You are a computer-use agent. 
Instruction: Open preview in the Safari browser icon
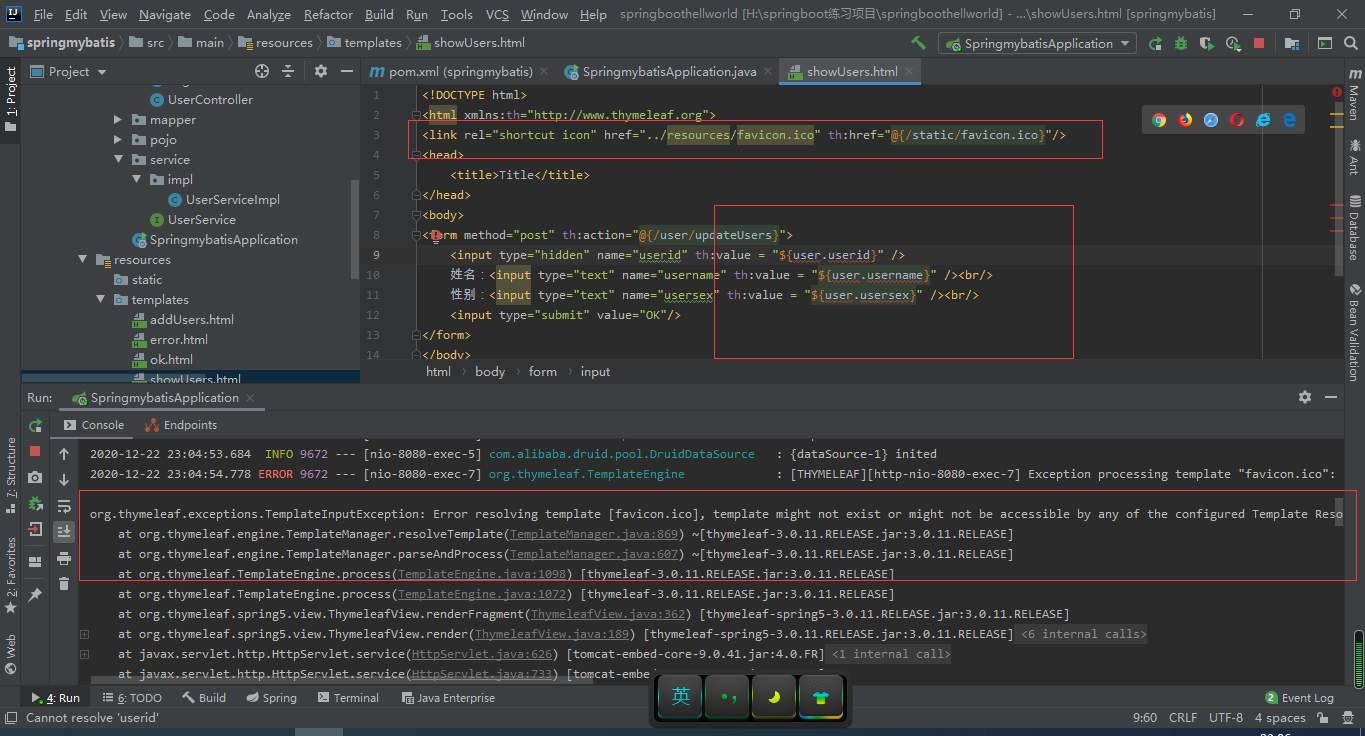[1211, 120]
